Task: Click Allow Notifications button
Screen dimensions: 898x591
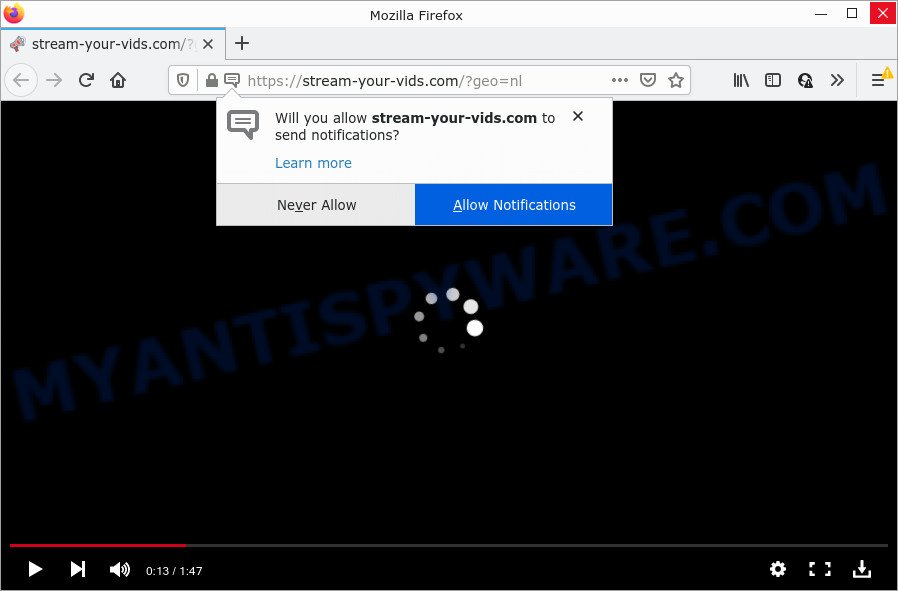Action: 514,205
